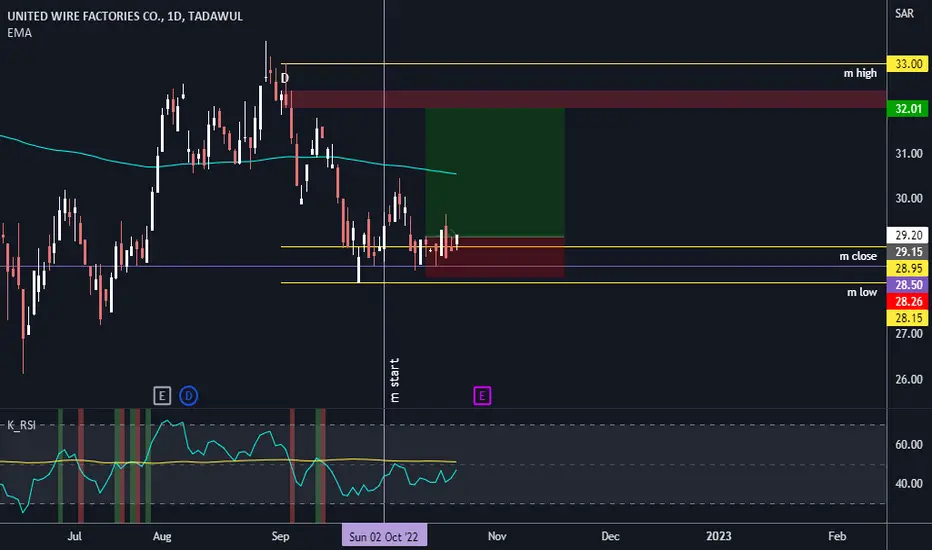The height and width of the screenshot is (550, 932).
Task: Click the 2023 label on time axis
Action: pyautogui.click(x=719, y=536)
